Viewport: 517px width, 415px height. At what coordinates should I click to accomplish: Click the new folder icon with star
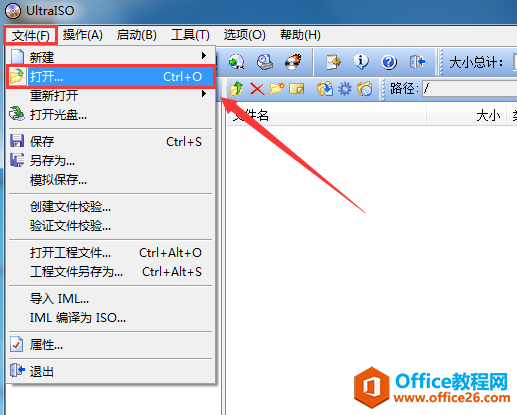(x=277, y=89)
